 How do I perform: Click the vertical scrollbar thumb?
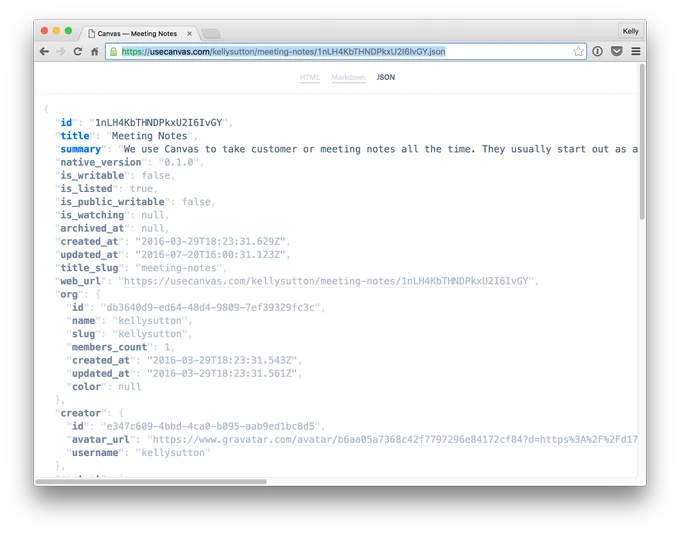pos(642,142)
